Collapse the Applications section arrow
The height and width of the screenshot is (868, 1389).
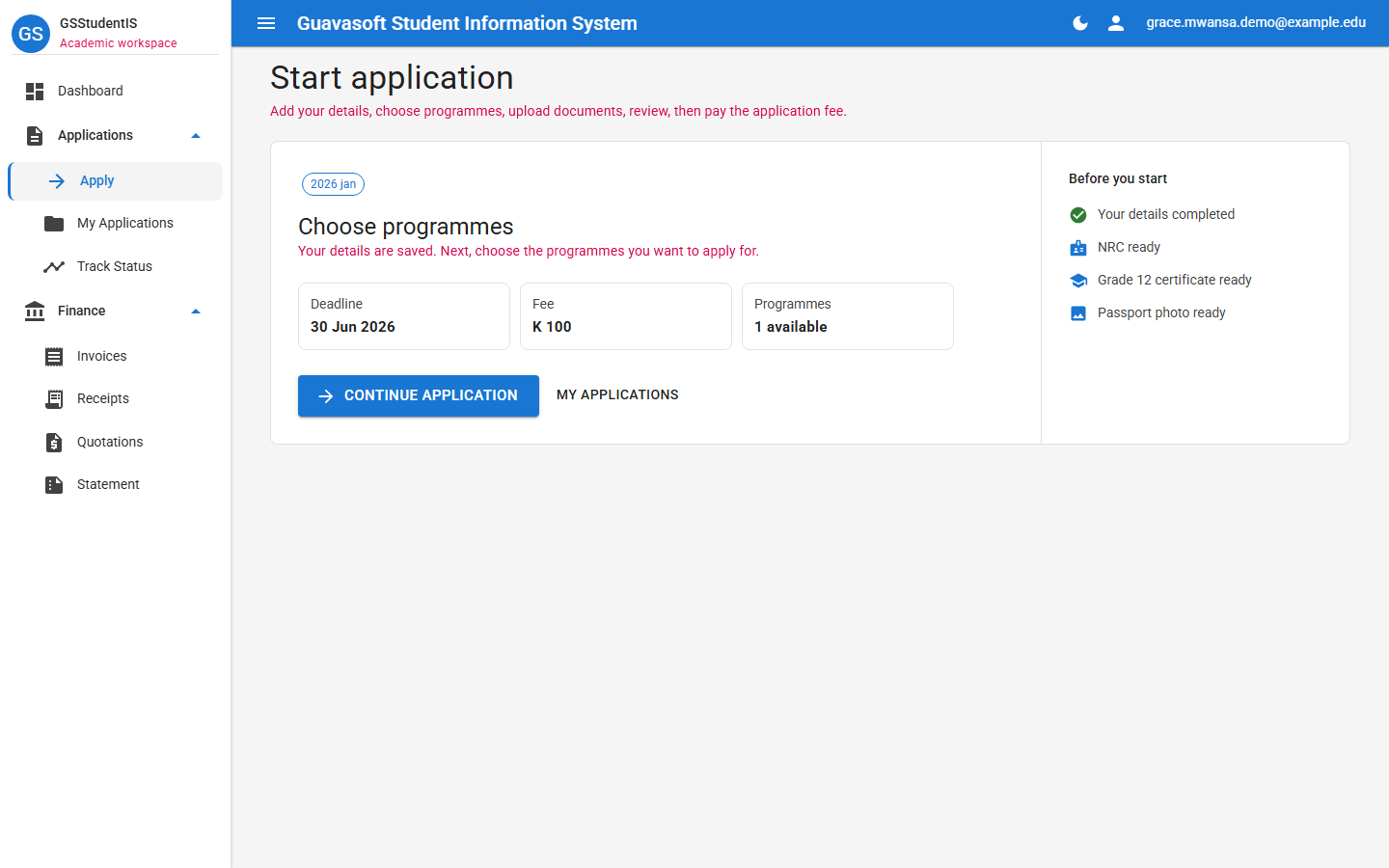(x=196, y=136)
